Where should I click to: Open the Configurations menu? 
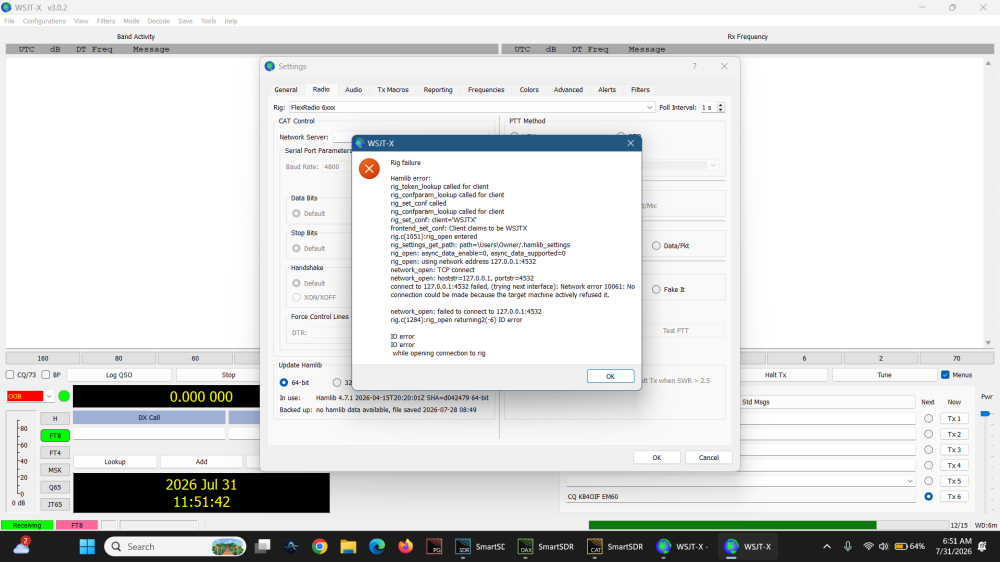click(44, 21)
